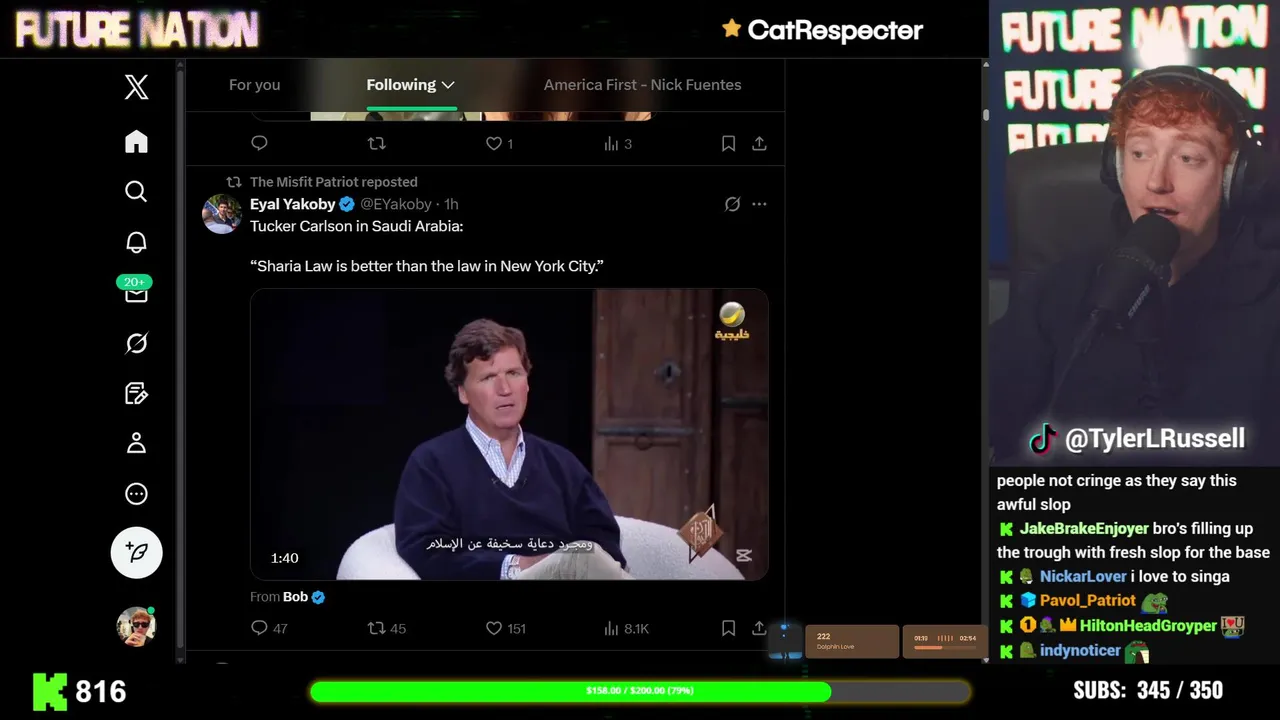
Task: Click the TikTok @TylerLRussell handle
Action: tap(1137, 438)
